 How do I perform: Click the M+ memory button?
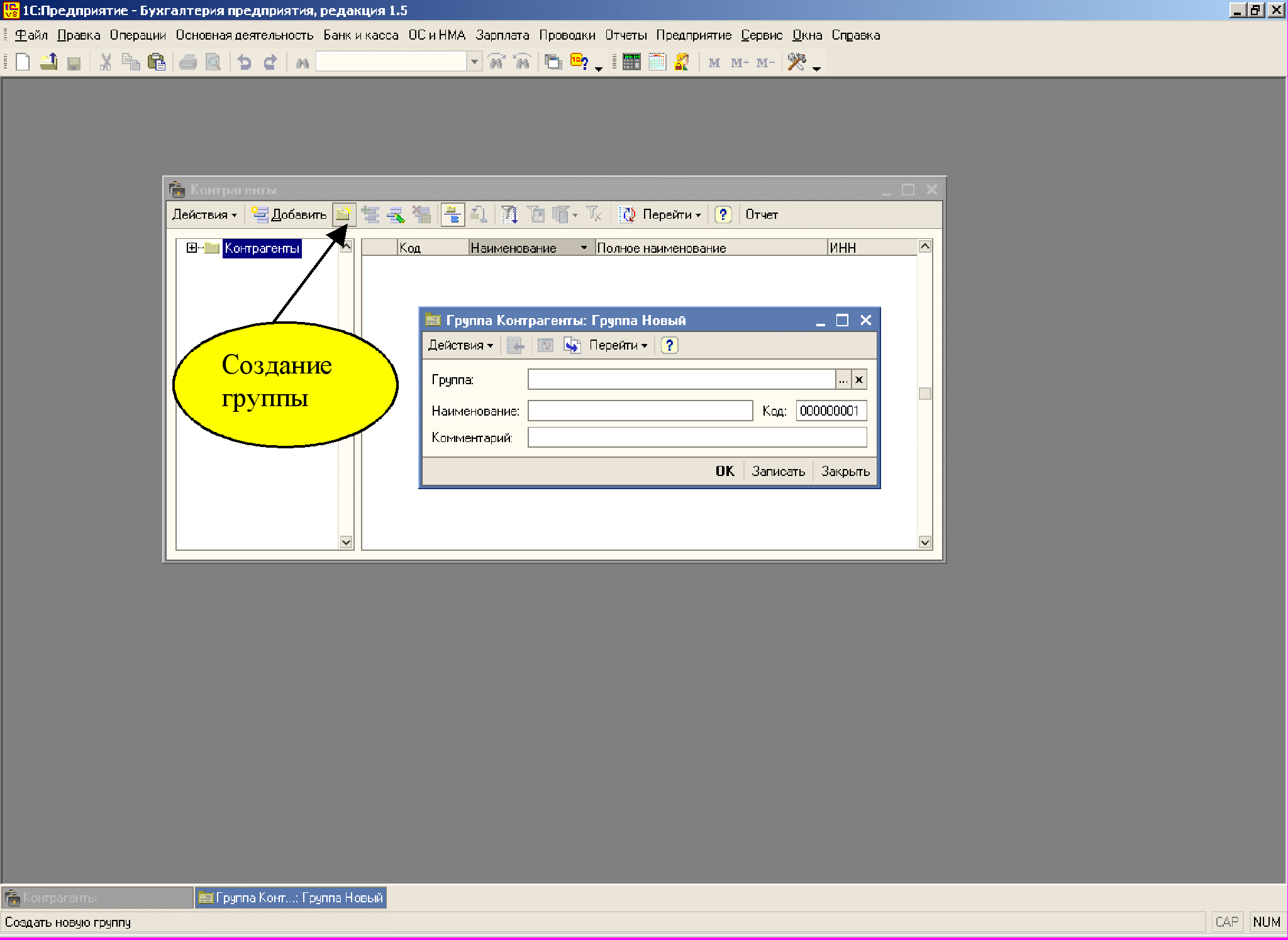point(740,63)
